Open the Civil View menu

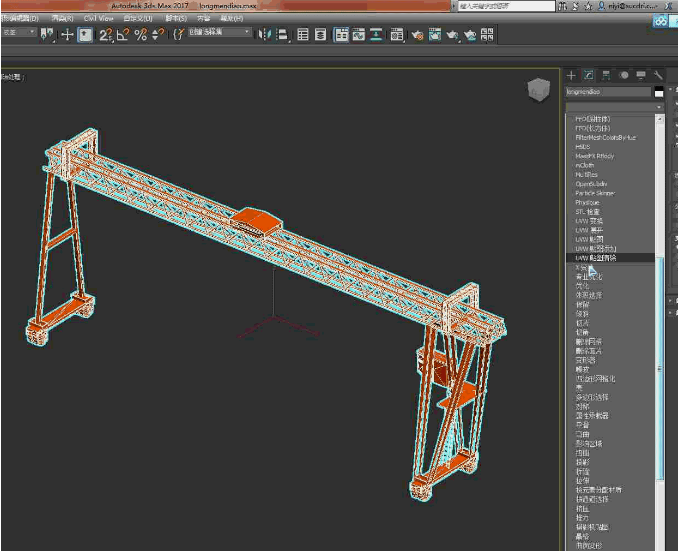[x=98, y=18]
